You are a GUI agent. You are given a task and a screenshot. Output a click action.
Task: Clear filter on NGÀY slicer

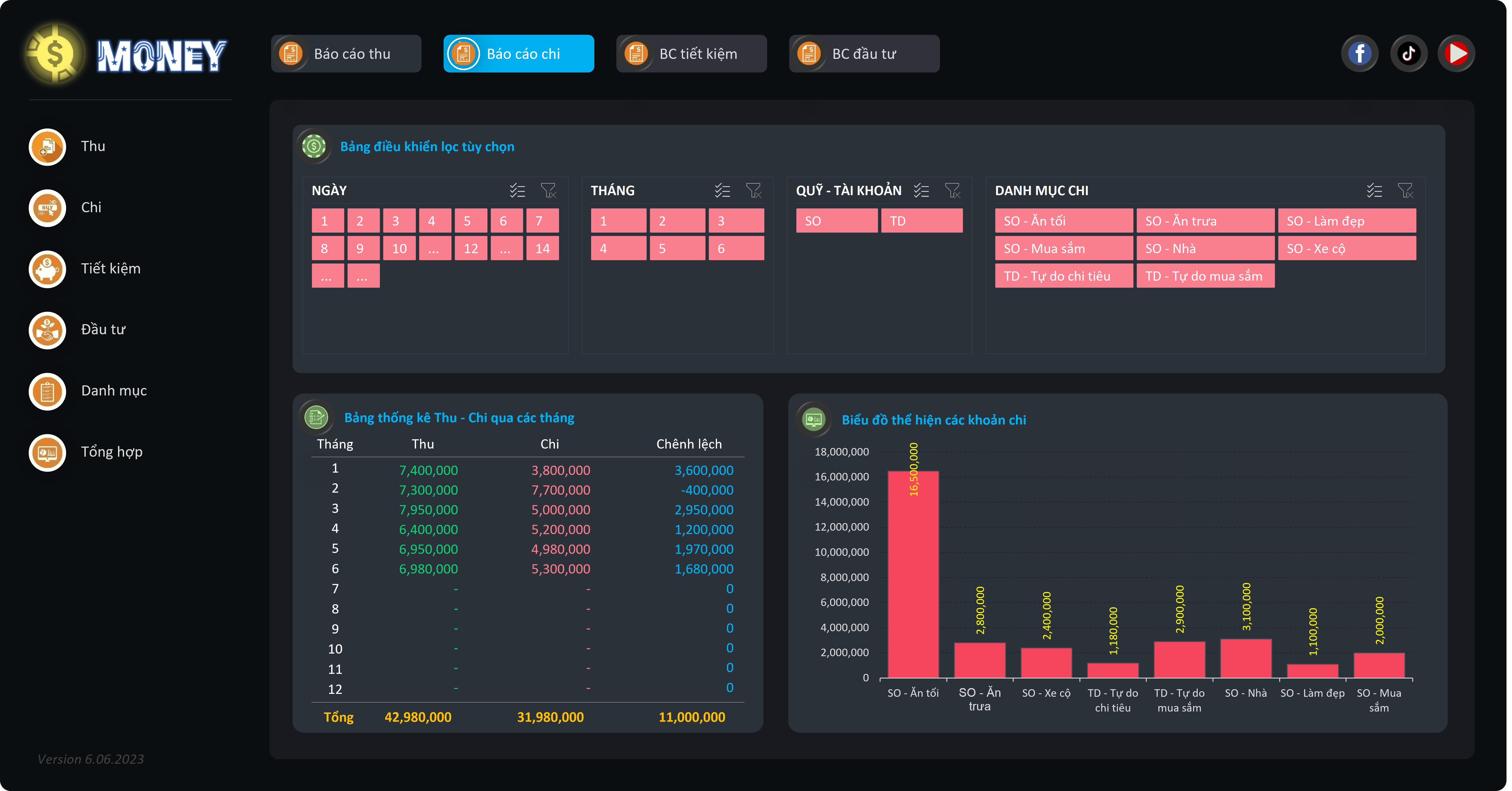point(548,190)
